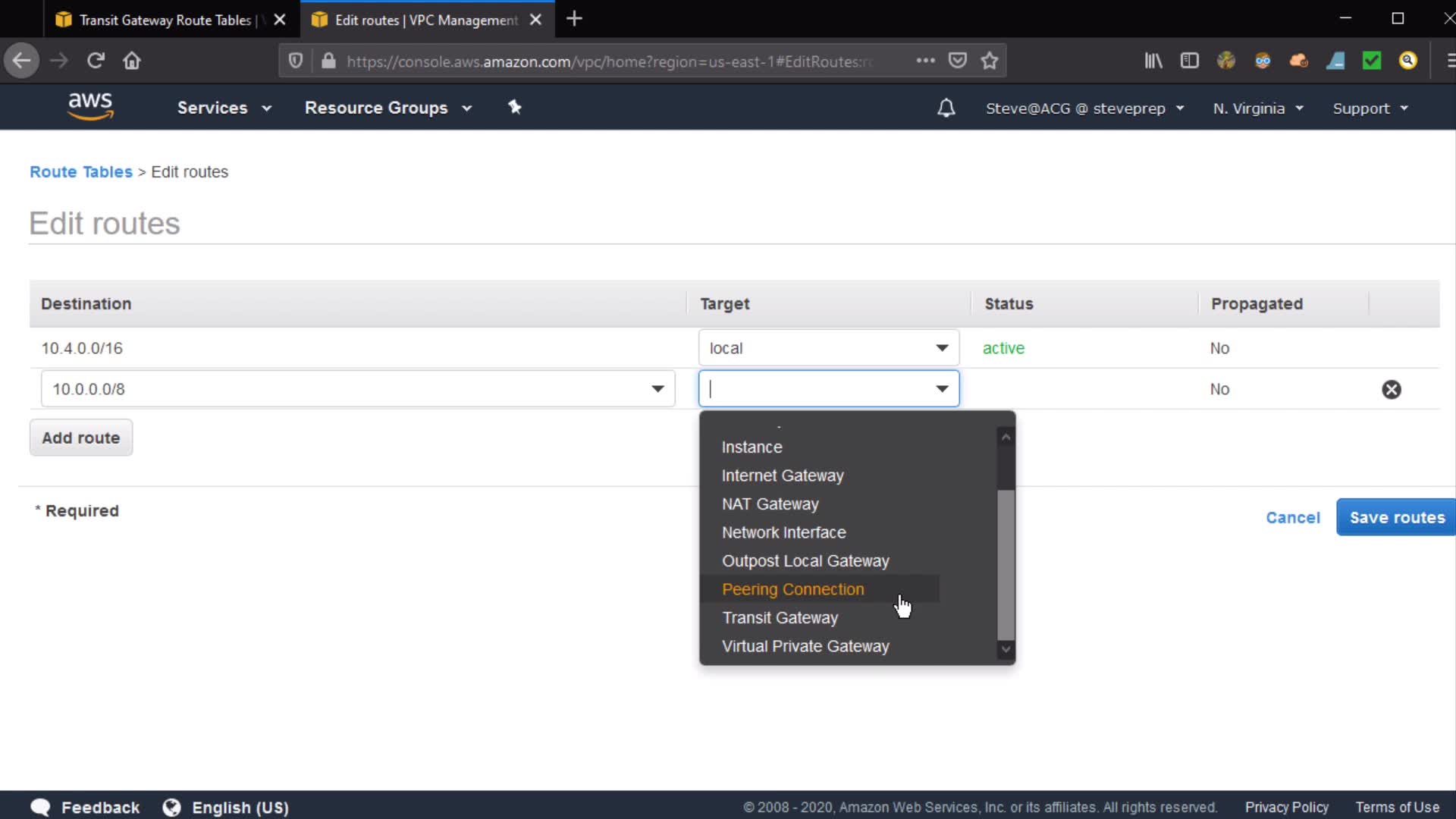Viewport: 1456px width, 819px height.
Task: Click the pin shortcuts icon in navbar
Action: pyautogui.click(x=514, y=107)
